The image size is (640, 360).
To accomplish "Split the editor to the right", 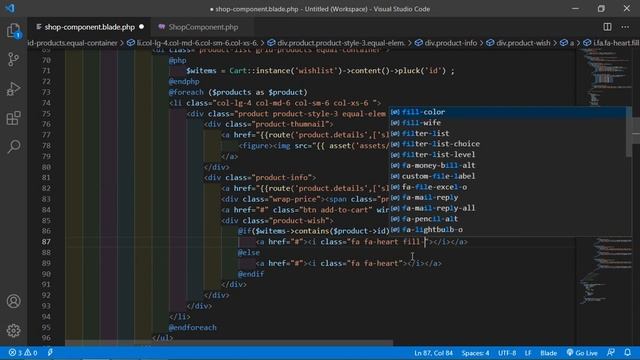I will coord(607,27).
